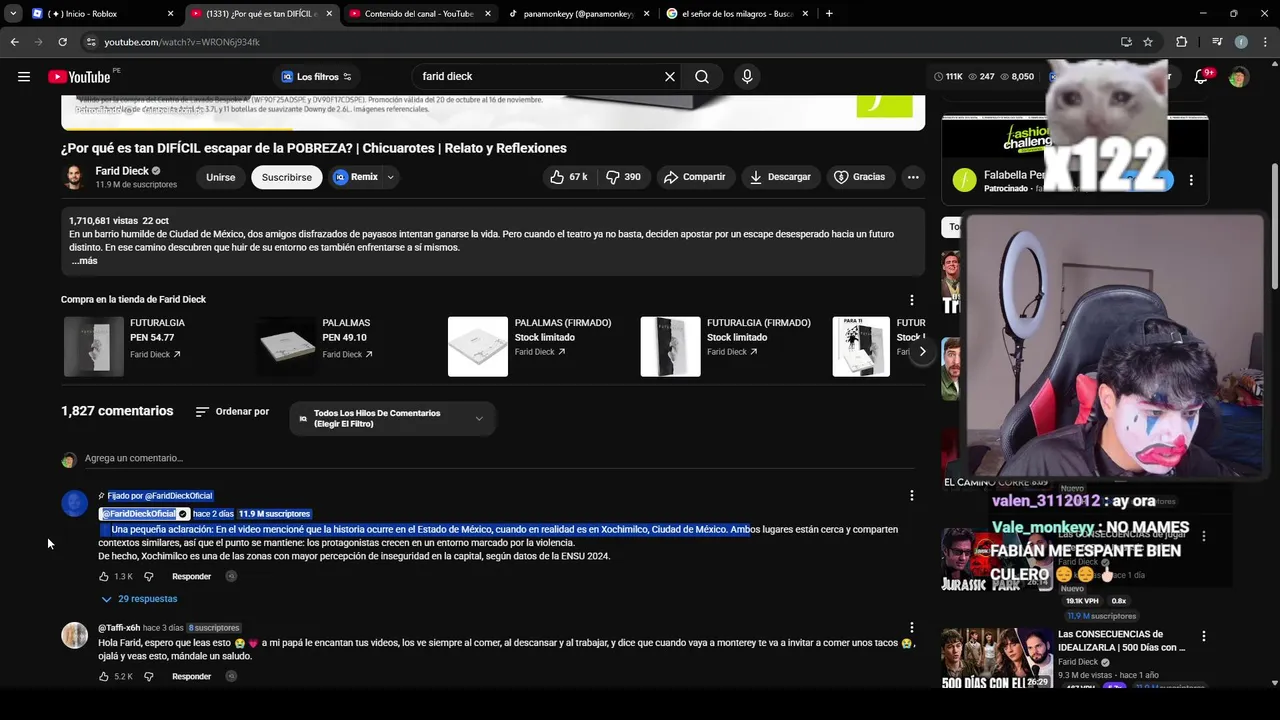This screenshot has height=720, width=1280.
Task: Switch to the Inicio - Roblox tab
Action: click(91, 14)
